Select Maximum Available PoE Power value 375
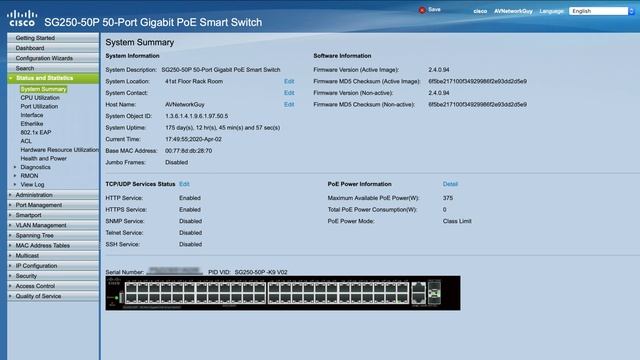 (448, 198)
